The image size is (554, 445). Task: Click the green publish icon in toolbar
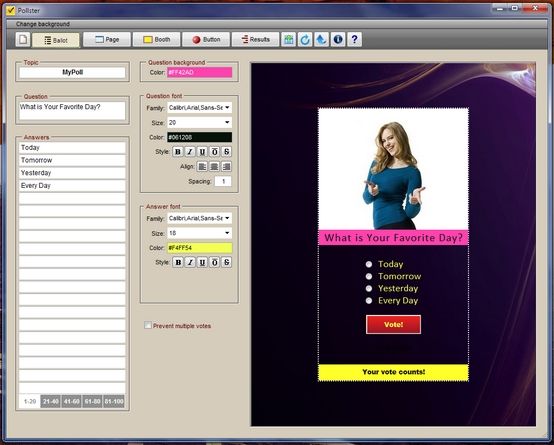click(x=289, y=39)
